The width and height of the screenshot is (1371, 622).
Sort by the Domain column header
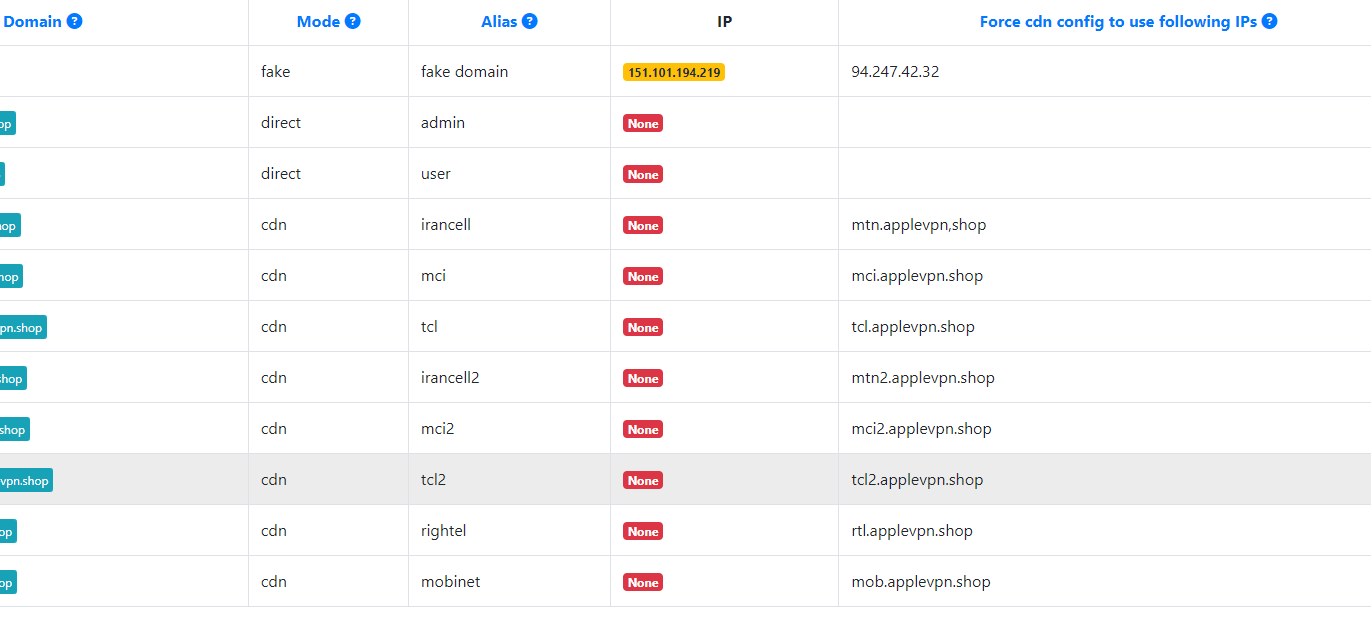(x=33, y=21)
